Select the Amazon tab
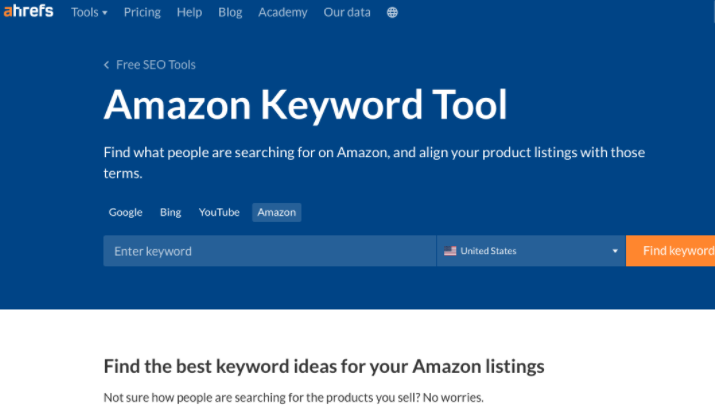This screenshot has width=715, height=408. (276, 212)
